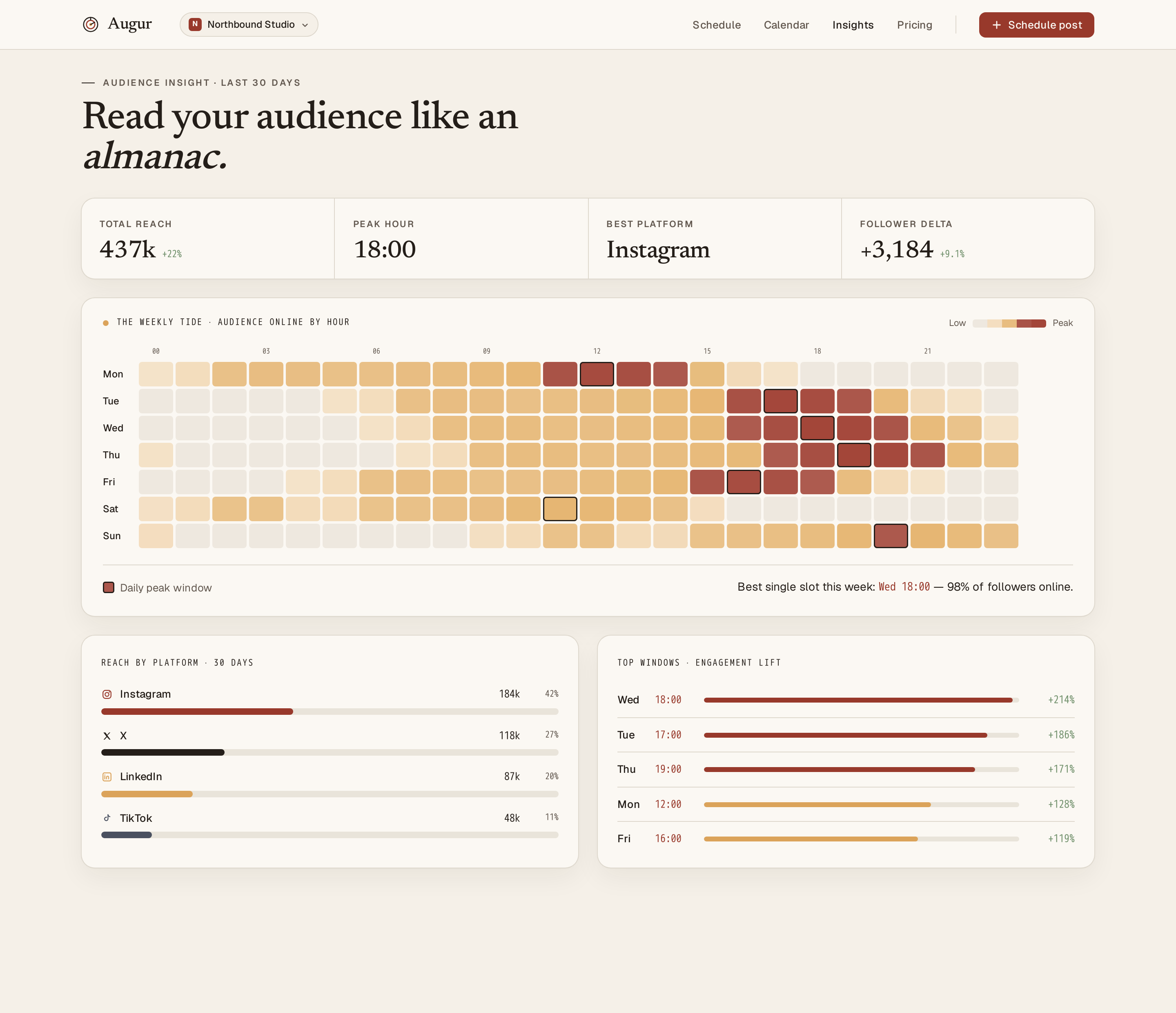Image resolution: width=1176 pixels, height=1013 pixels.
Task: Select the outlined Monday 12:00 peak cell
Action: pos(597,374)
